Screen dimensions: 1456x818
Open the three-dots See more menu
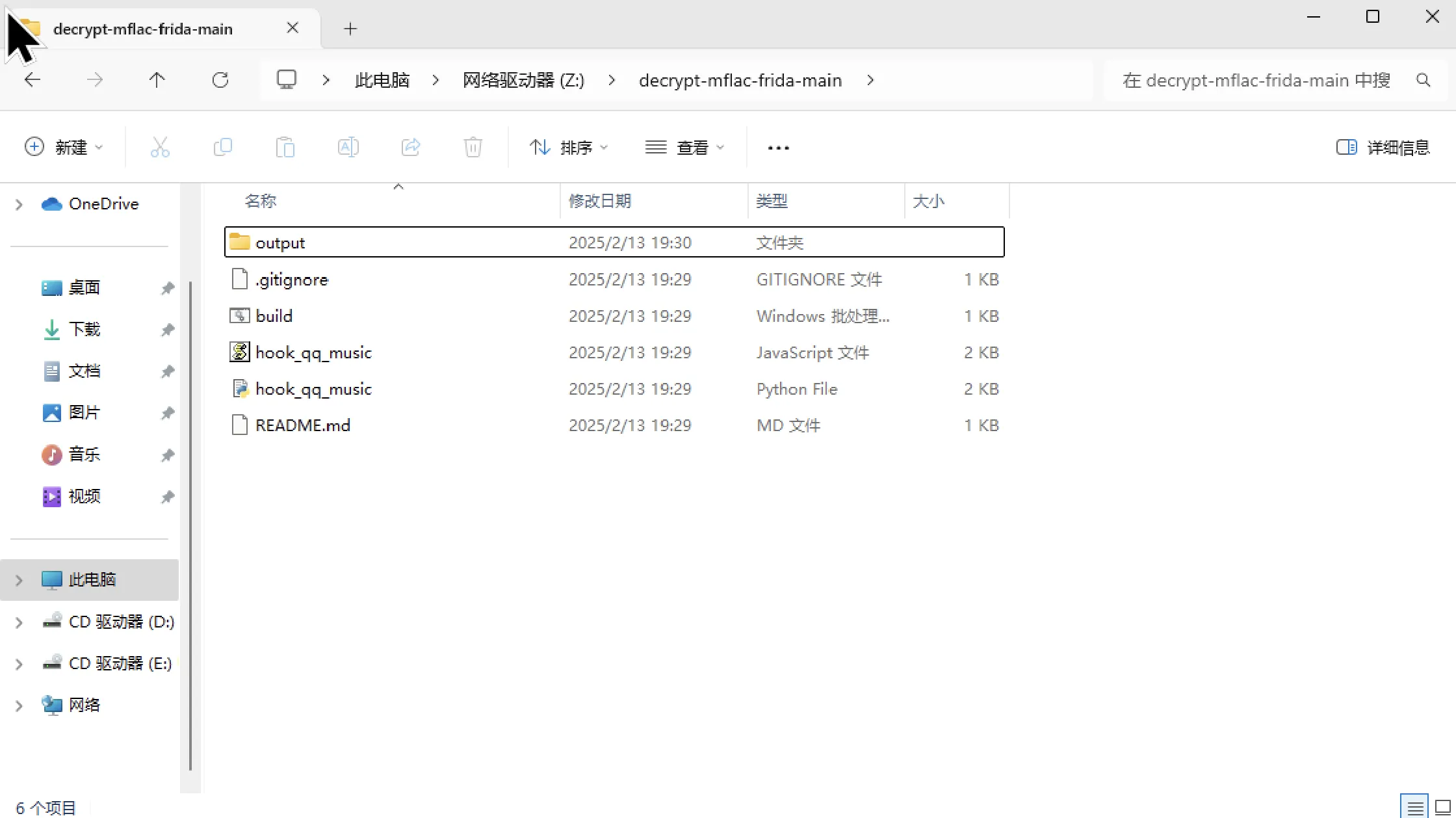click(x=778, y=148)
